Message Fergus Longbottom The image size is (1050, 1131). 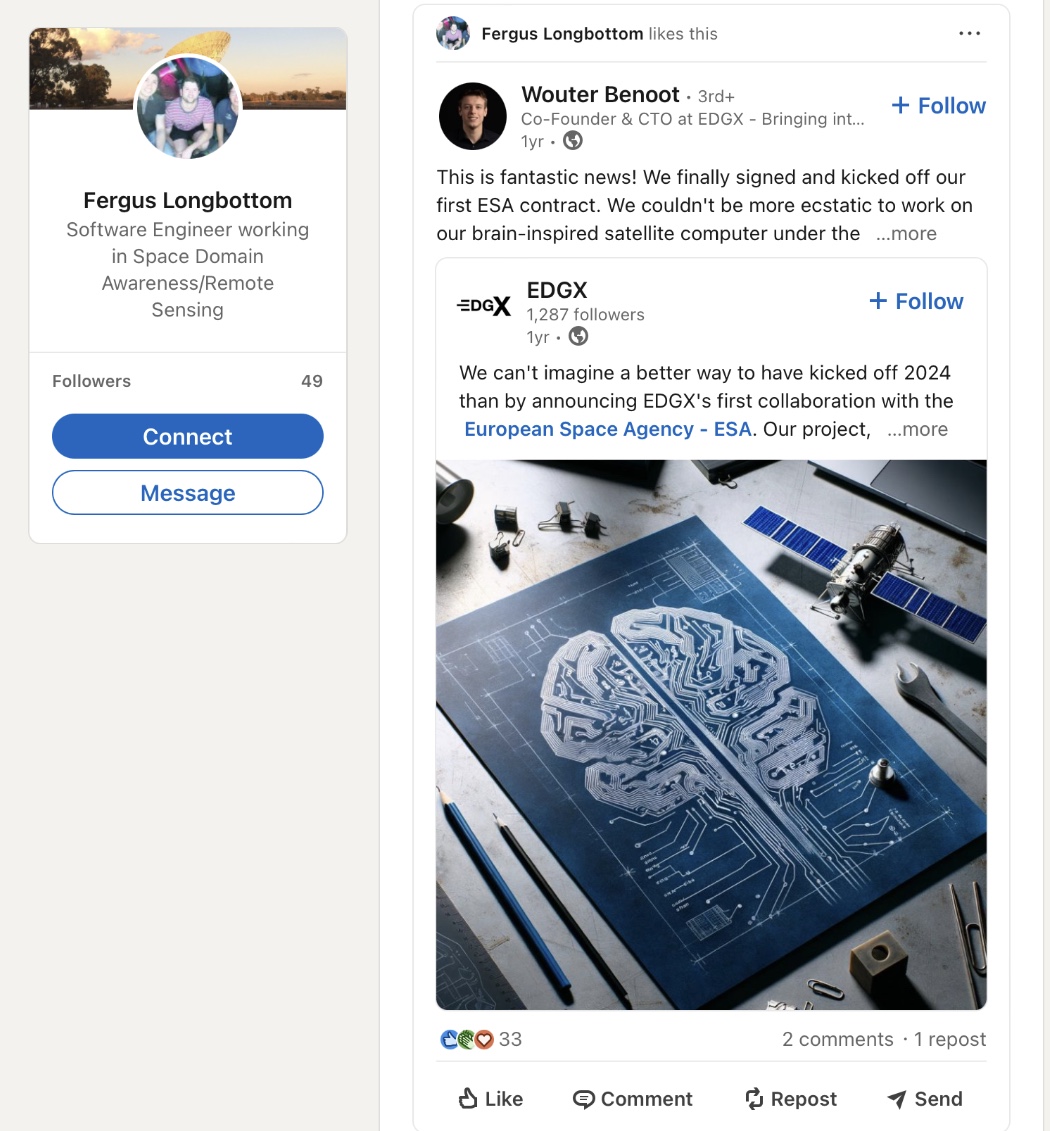[x=188, y=493]
